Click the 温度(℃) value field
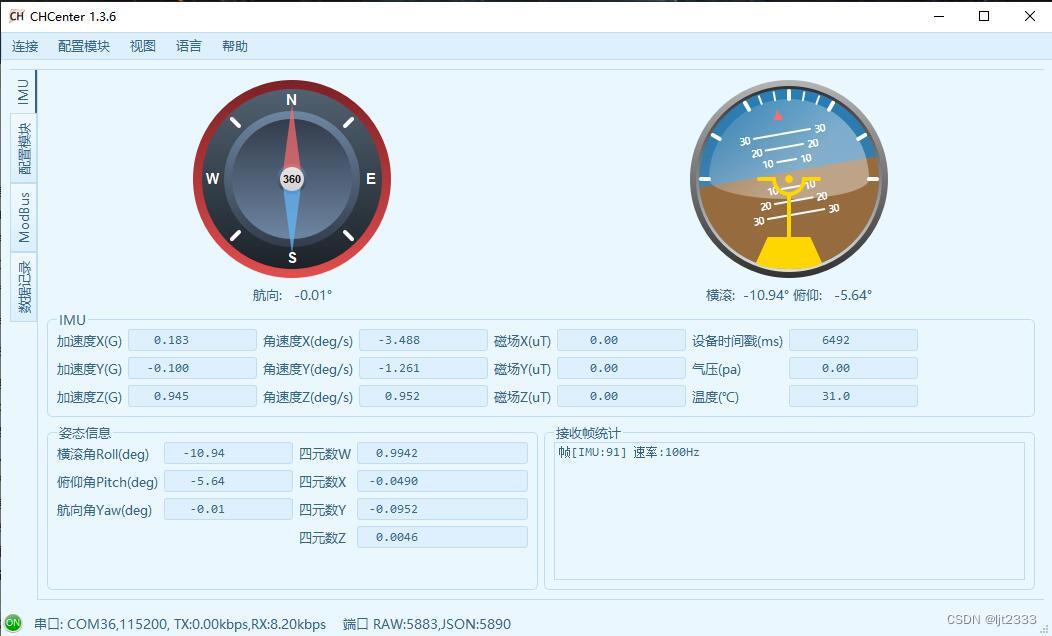The height and width of the screenshot is (636, 1052). 853,396
